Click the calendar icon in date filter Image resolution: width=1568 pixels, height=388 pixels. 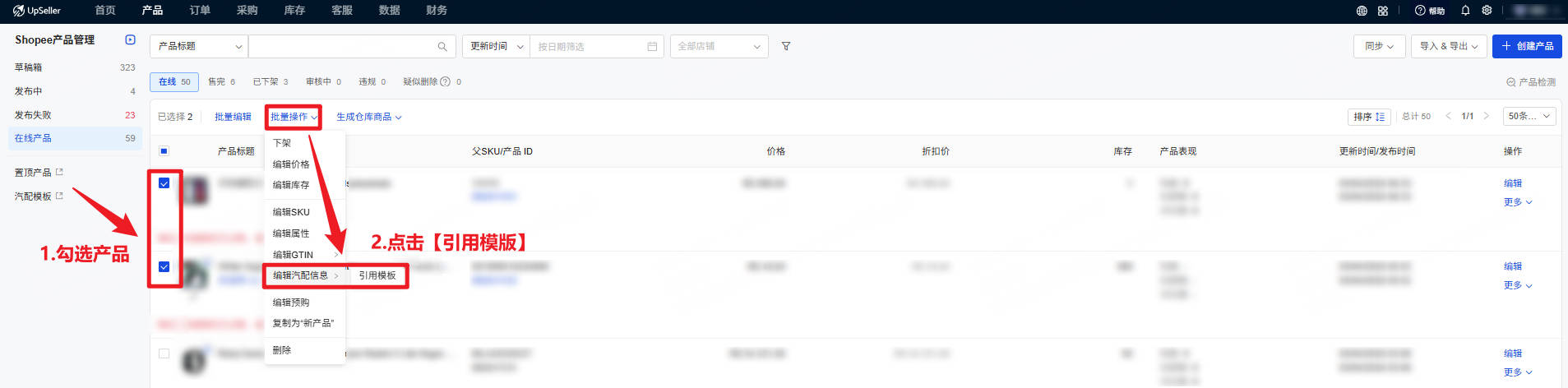652,47
